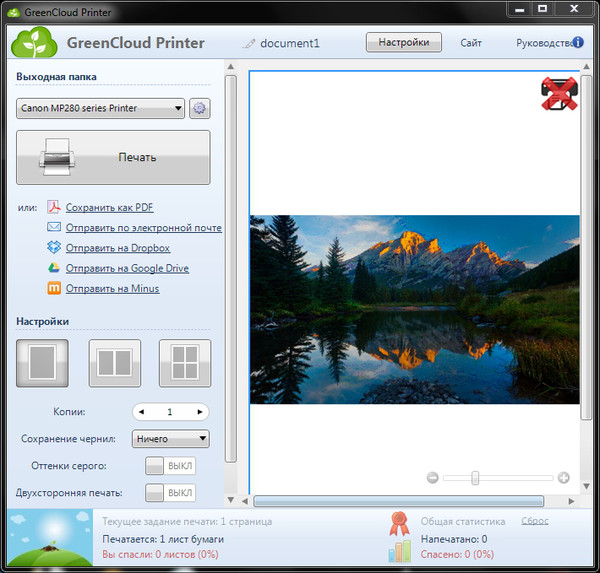Toggle Оттенки серого switch
600x573 pixels.
point(170,466)
